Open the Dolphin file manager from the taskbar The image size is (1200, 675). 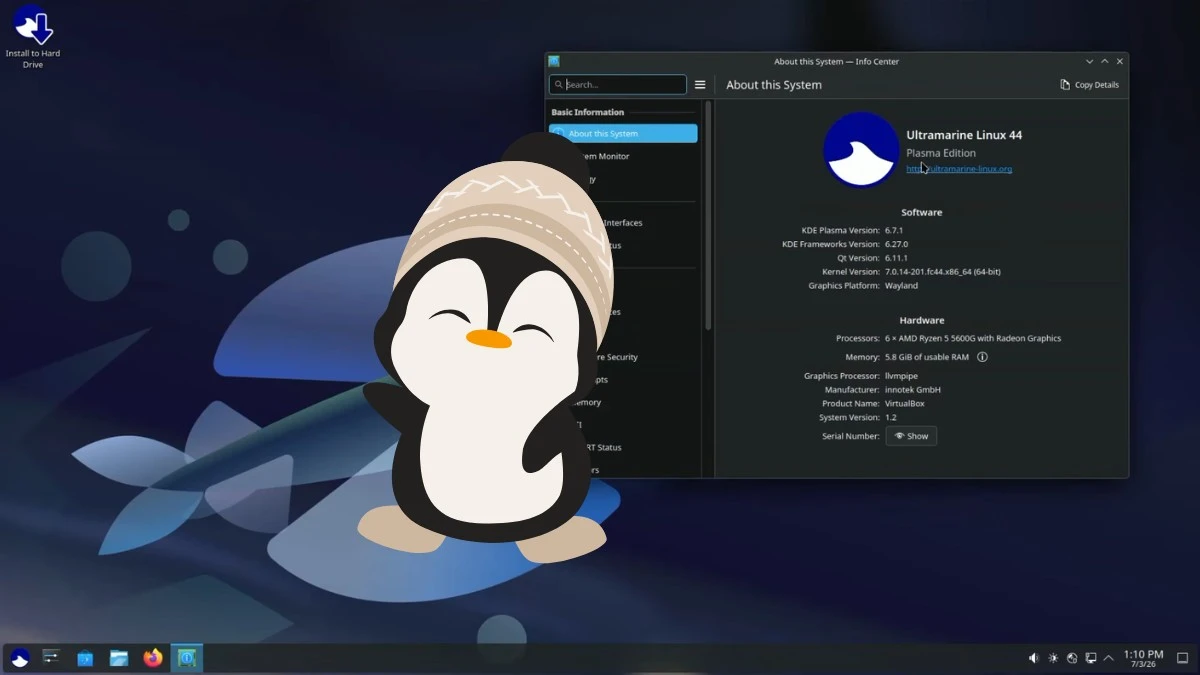(x=119, y=658)
